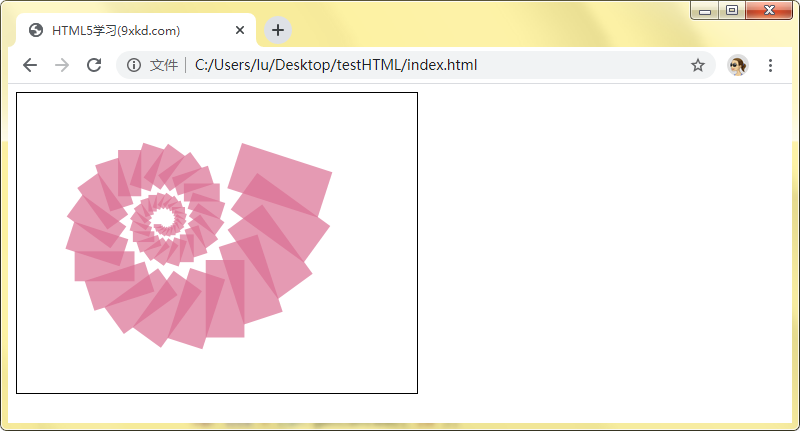This screenshot has height=431, width=800.
Task: Open the user profile avatar
Action: pyautogui.click(x=738, y=65)
